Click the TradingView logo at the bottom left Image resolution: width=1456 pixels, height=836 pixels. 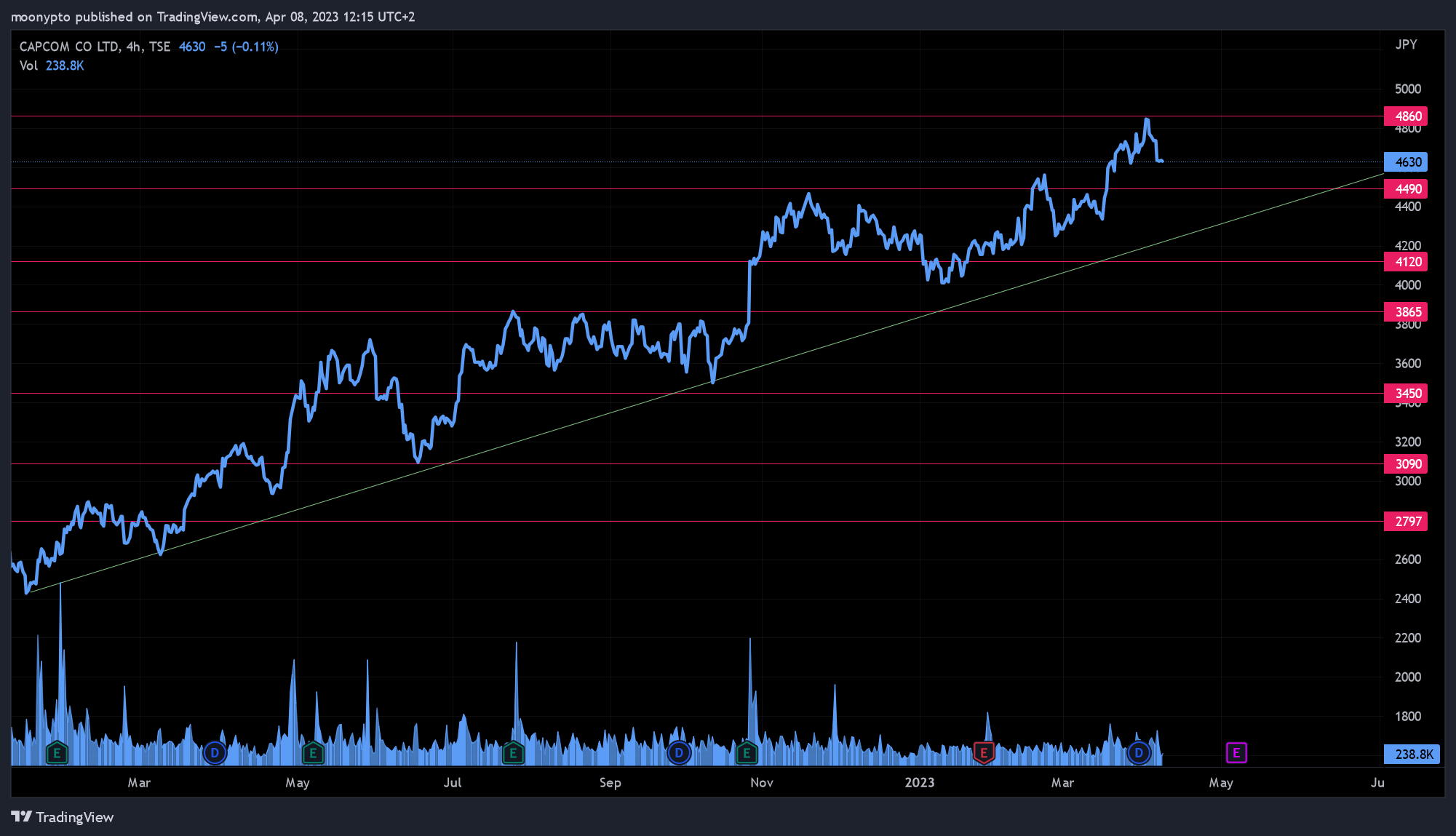[63, 817]
